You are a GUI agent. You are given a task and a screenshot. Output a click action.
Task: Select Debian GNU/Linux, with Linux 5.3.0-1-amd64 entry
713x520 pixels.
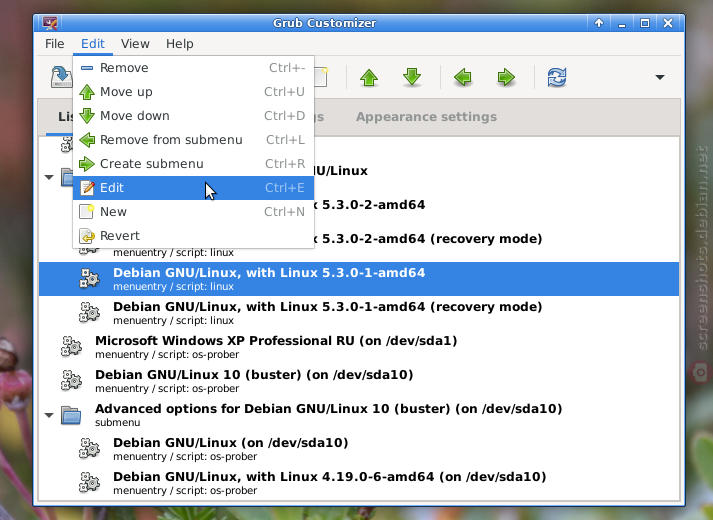click(359, 279)
